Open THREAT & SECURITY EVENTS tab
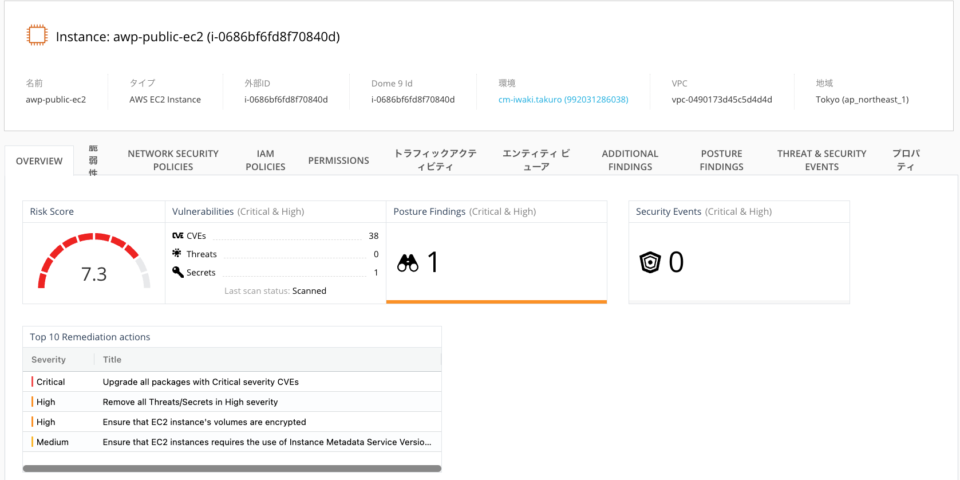 coord(822,160)
